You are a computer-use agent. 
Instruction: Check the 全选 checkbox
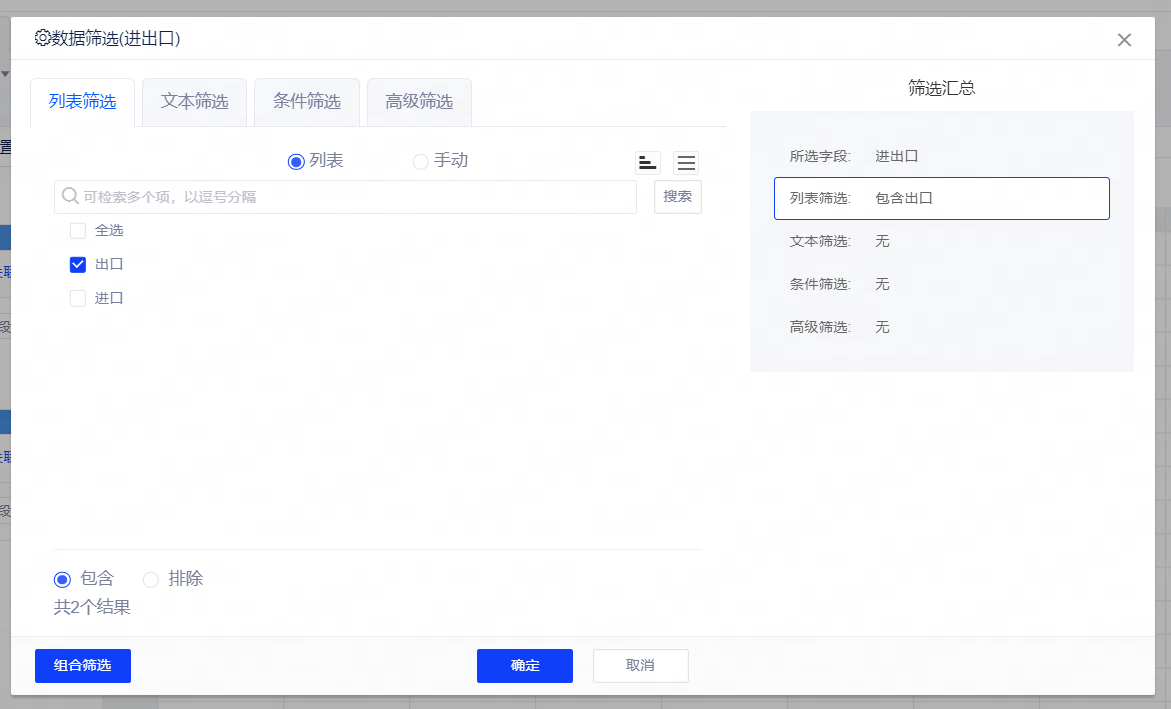click(x=78, y=231)
